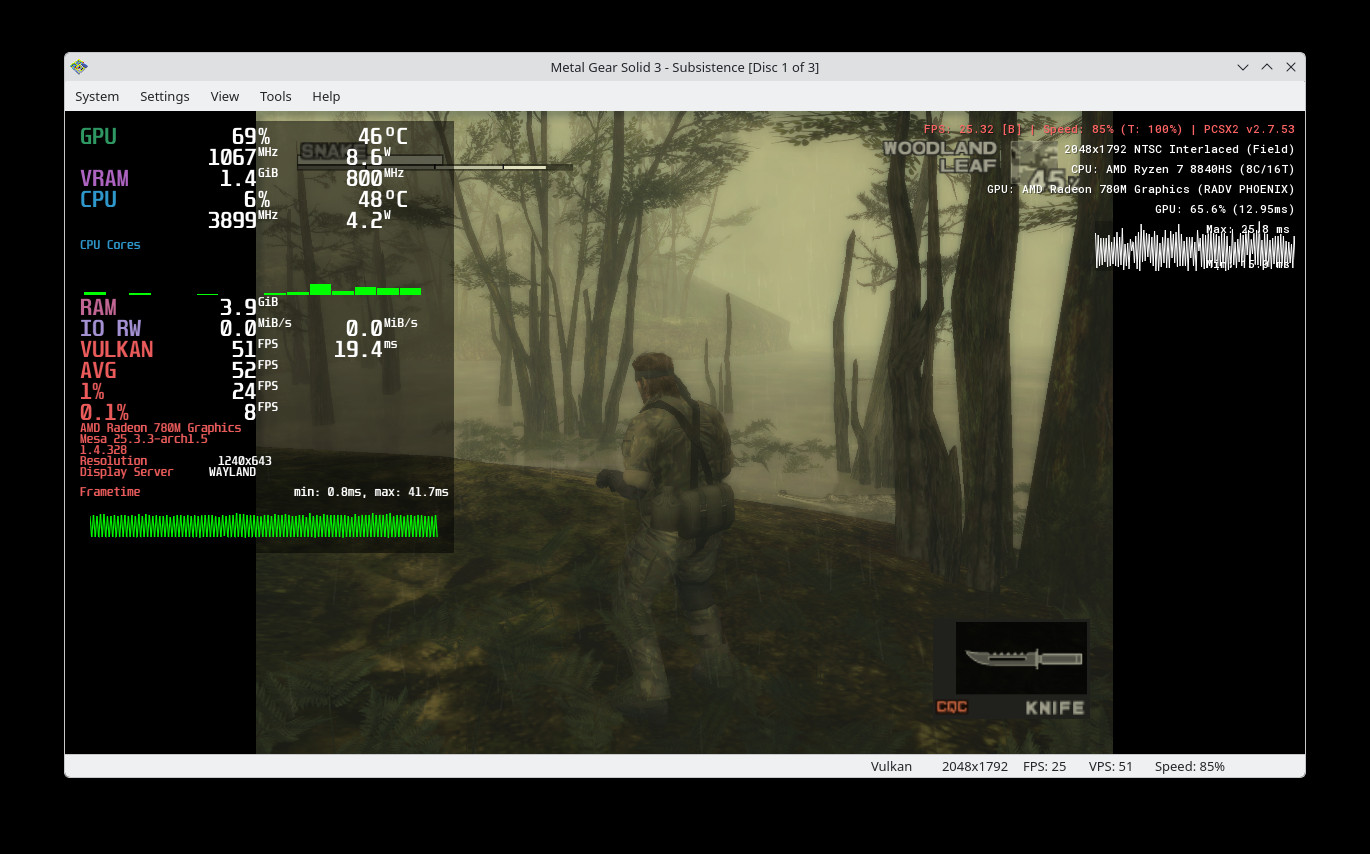
Task: Click the PCSX2 app icon in title bar
Action: click(79, 67)
